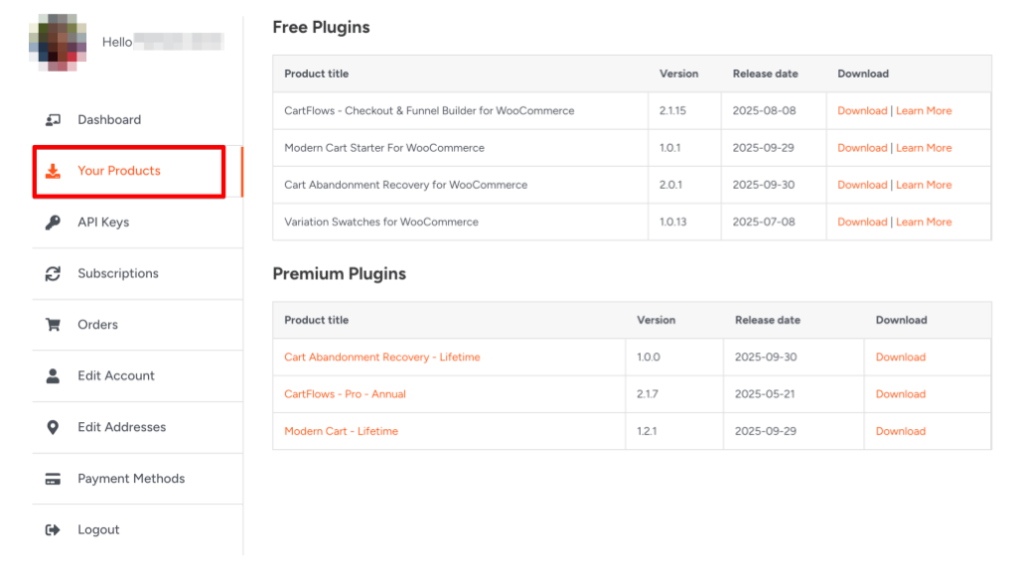Click the Subscriptions refresh icon
Viewport: 1024px width, 581px height.
pos(53,273)
